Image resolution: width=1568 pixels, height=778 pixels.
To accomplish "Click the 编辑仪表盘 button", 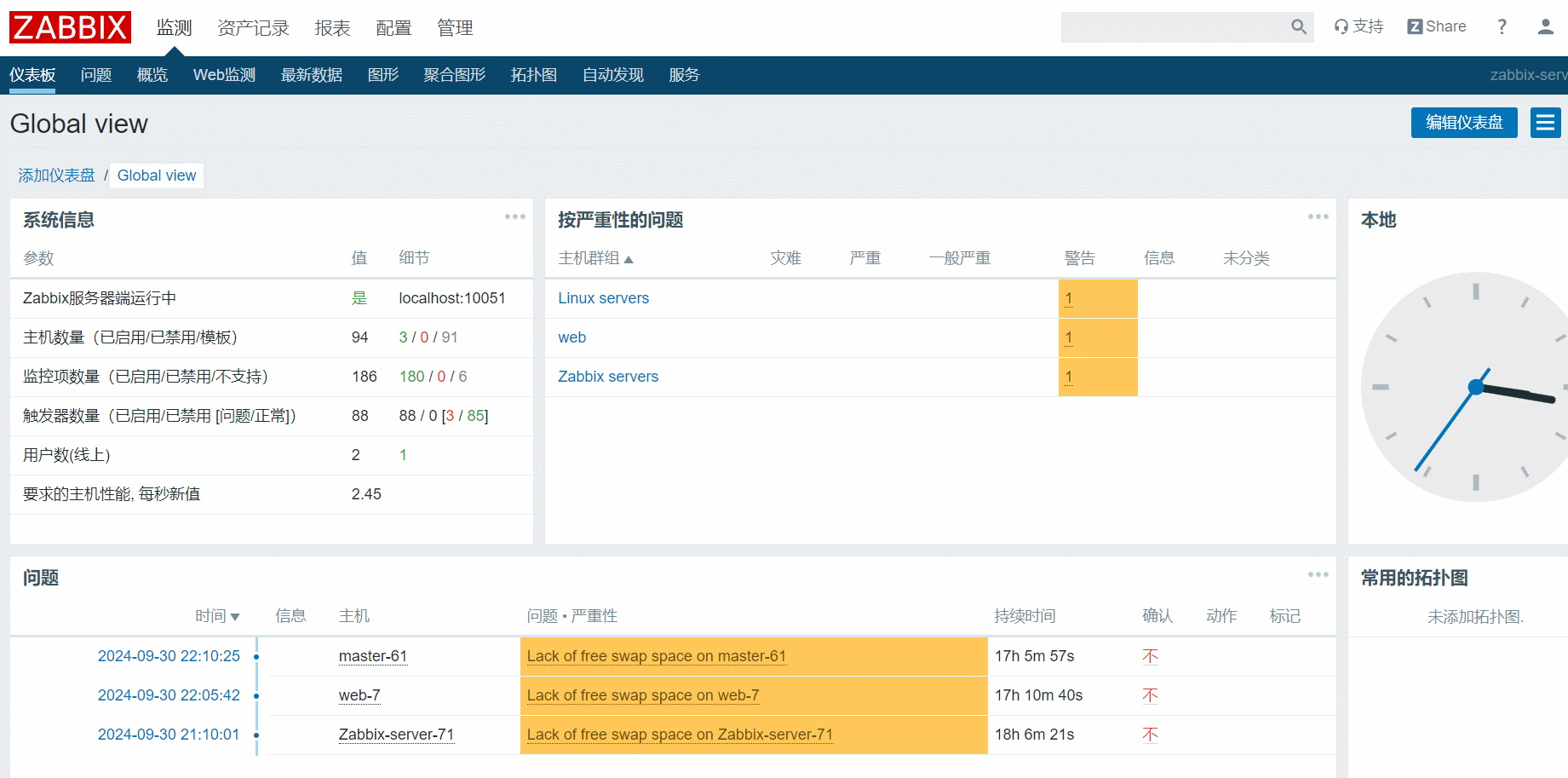I will pos(1464,123).
